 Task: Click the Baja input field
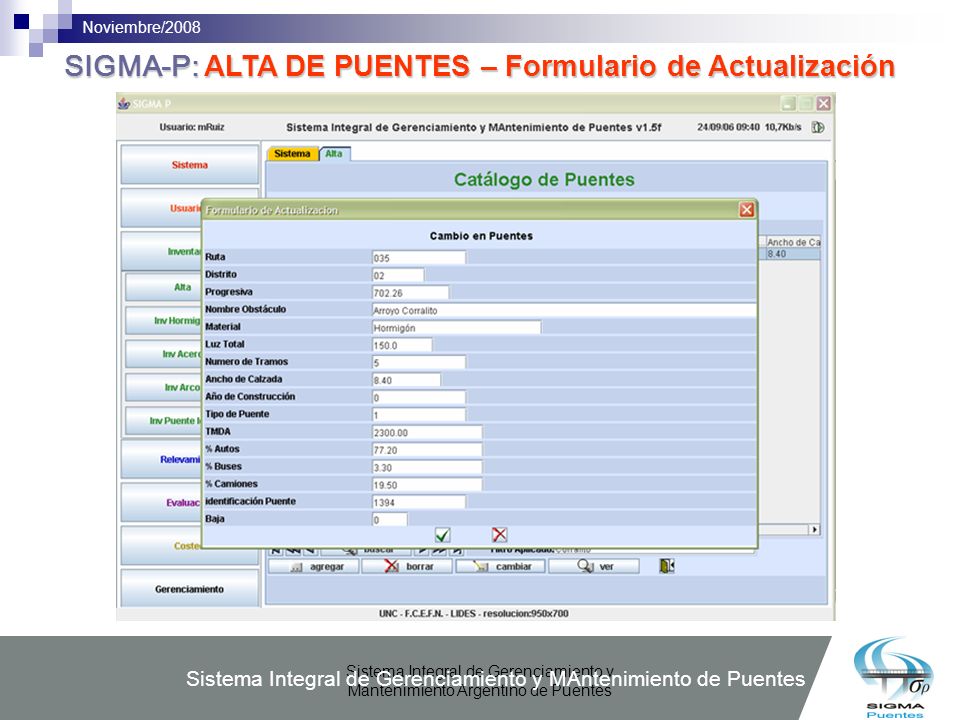click(389, 520)
